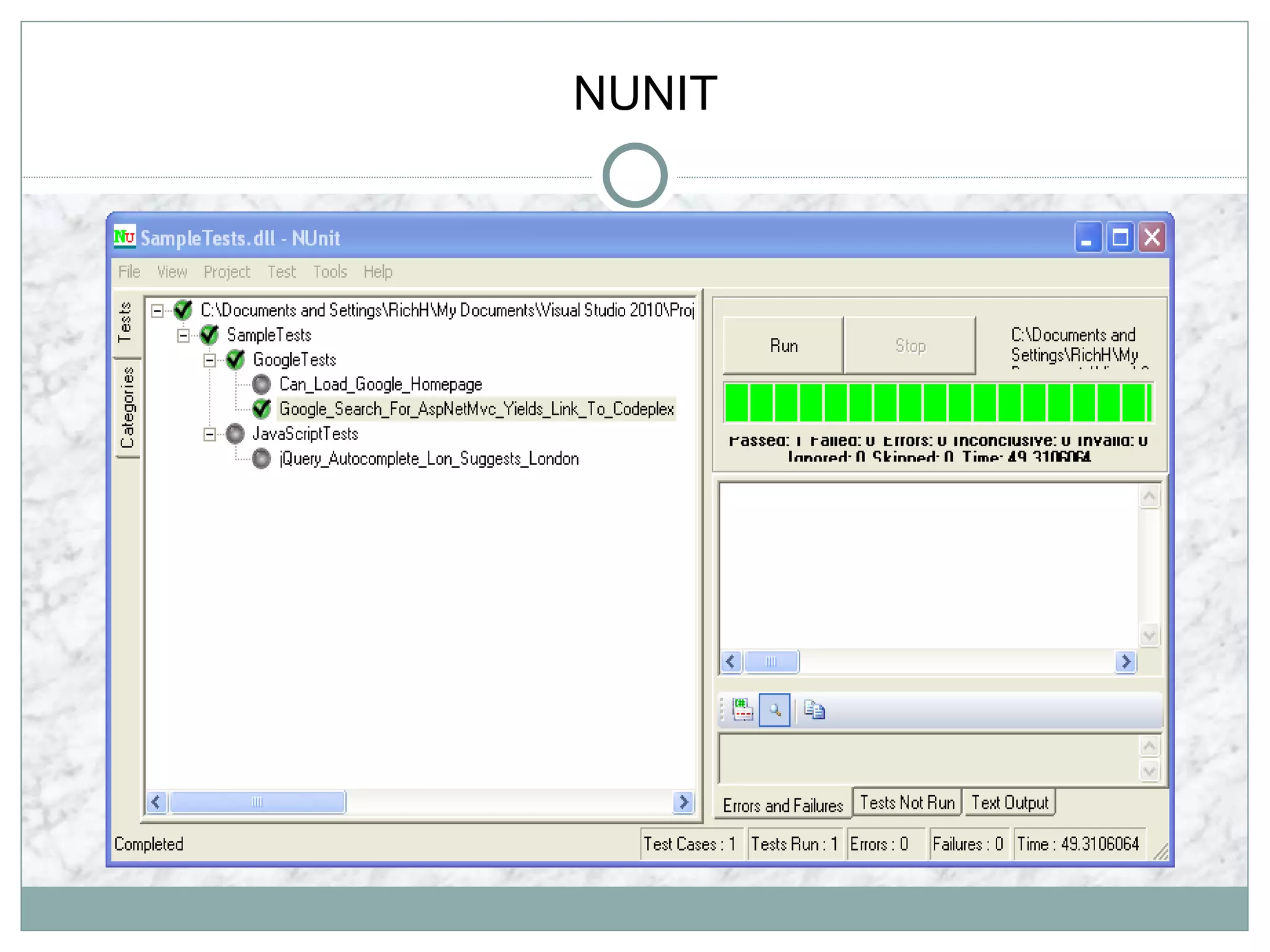Click right arrow of test tree scrollbar

click(x=683, y=802)
